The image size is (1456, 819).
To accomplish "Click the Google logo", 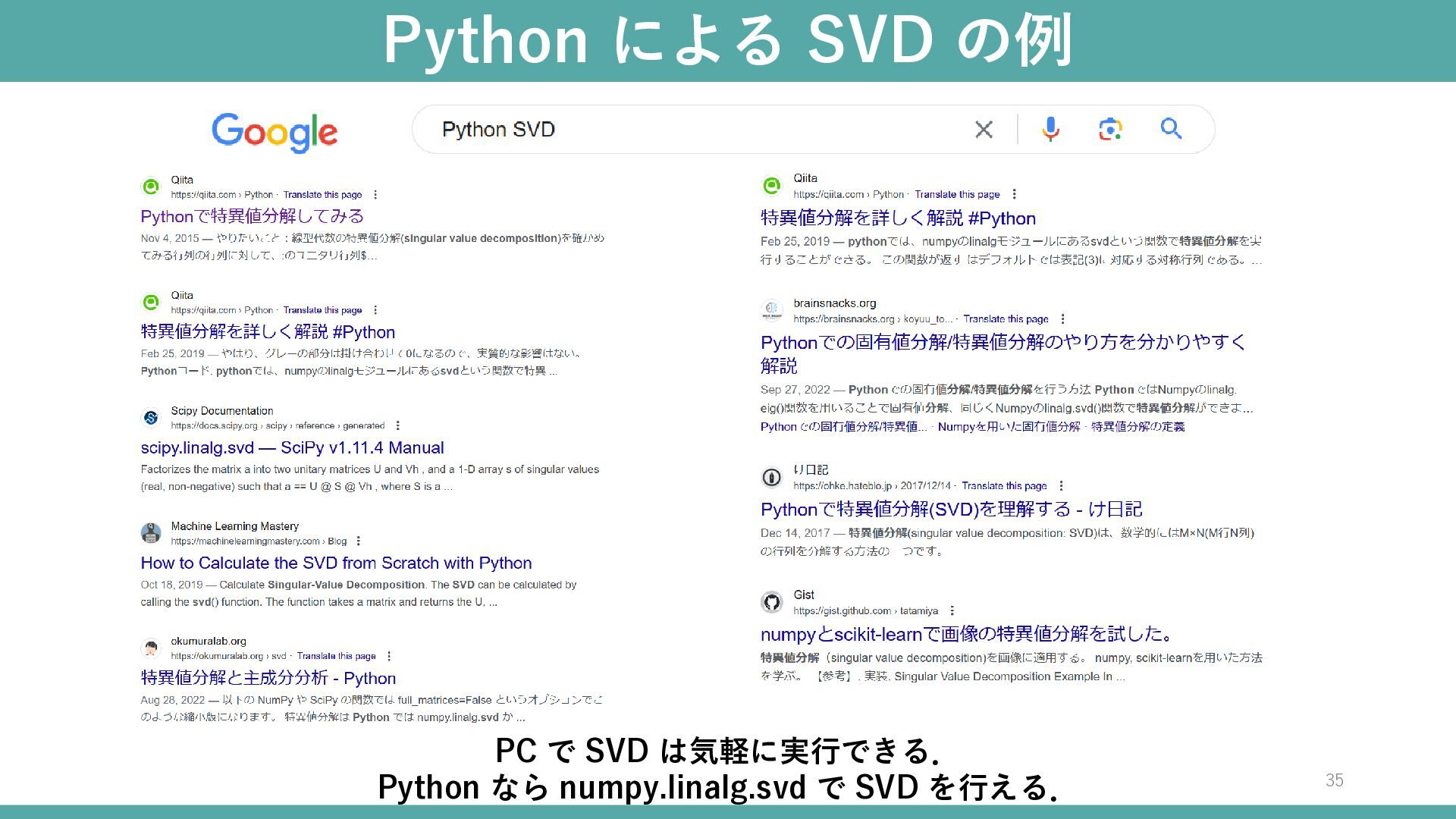I will coord(275,133).
